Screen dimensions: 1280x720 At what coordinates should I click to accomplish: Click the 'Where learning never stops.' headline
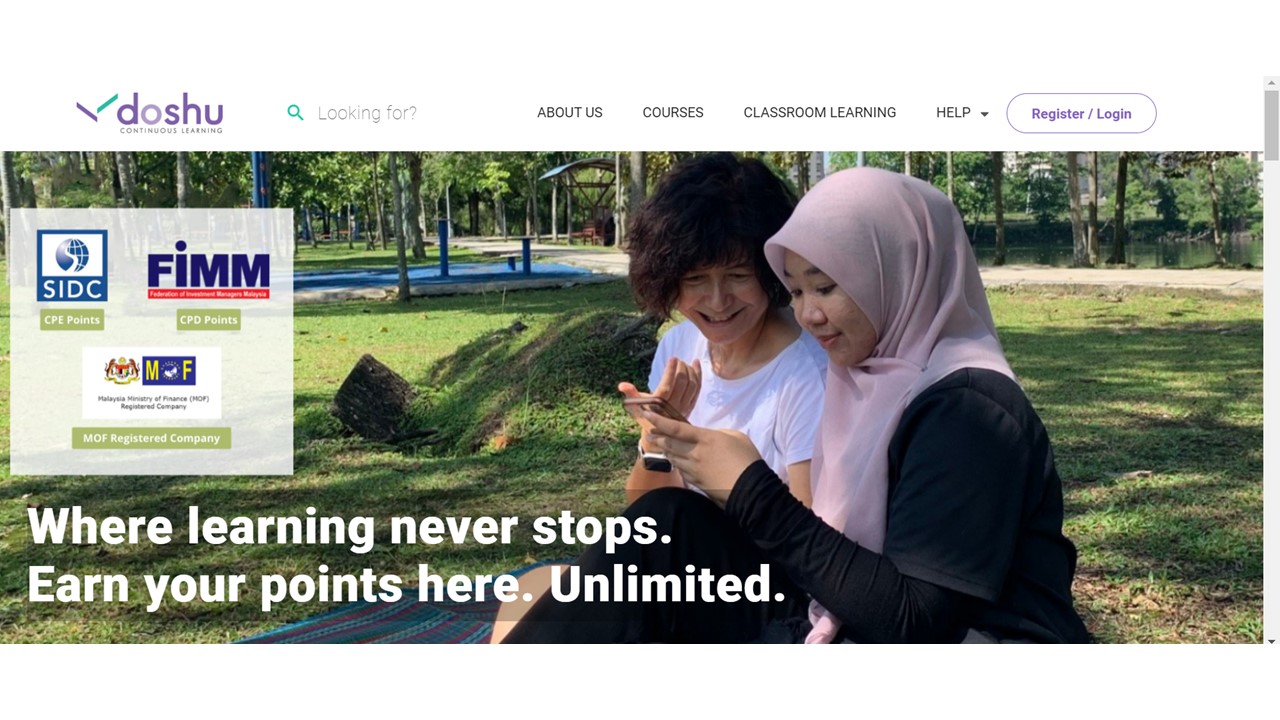point(350,526)
